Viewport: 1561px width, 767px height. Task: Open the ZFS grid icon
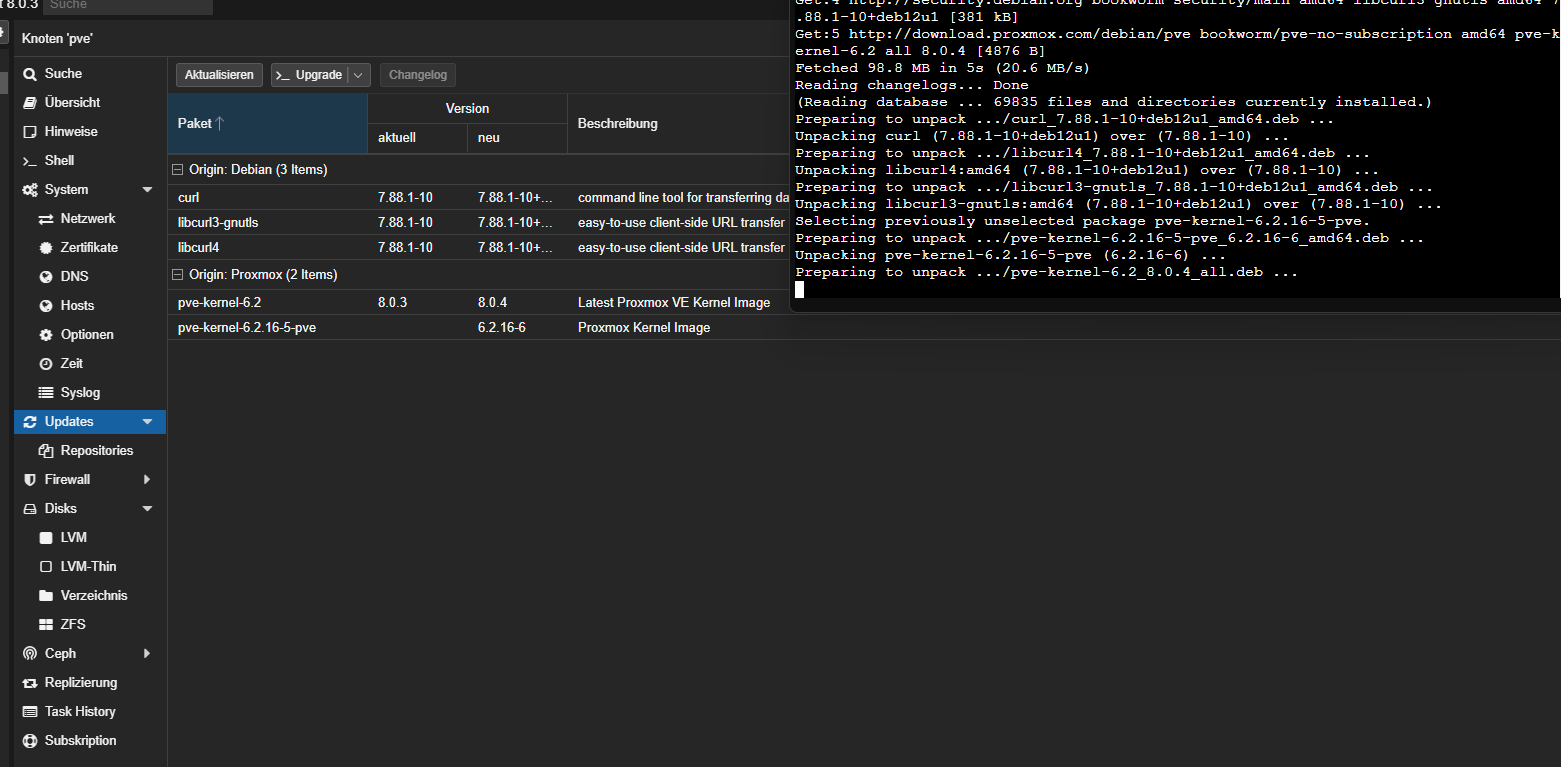point(46,624)
